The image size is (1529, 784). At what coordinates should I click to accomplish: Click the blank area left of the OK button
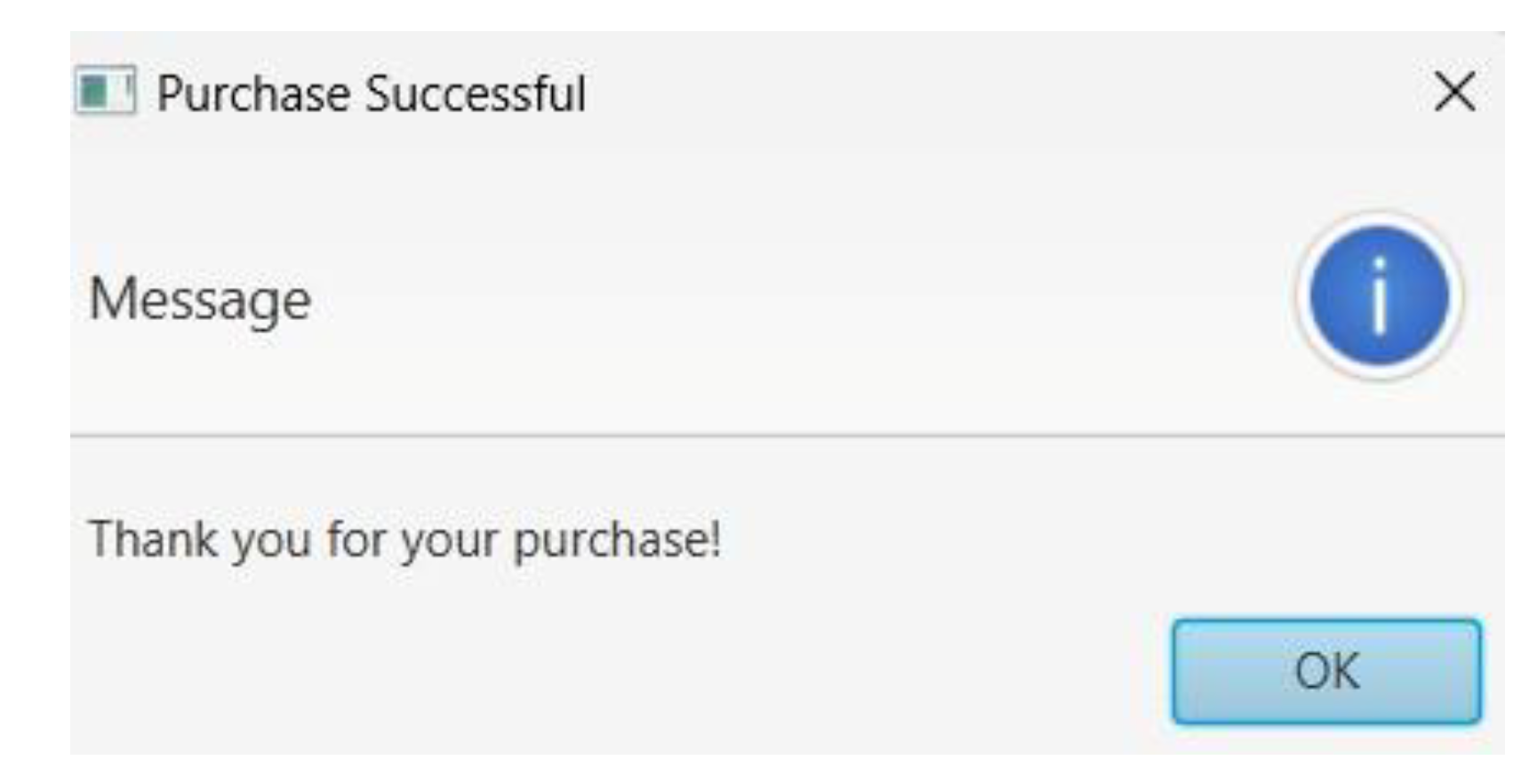[x=622, y=671]
